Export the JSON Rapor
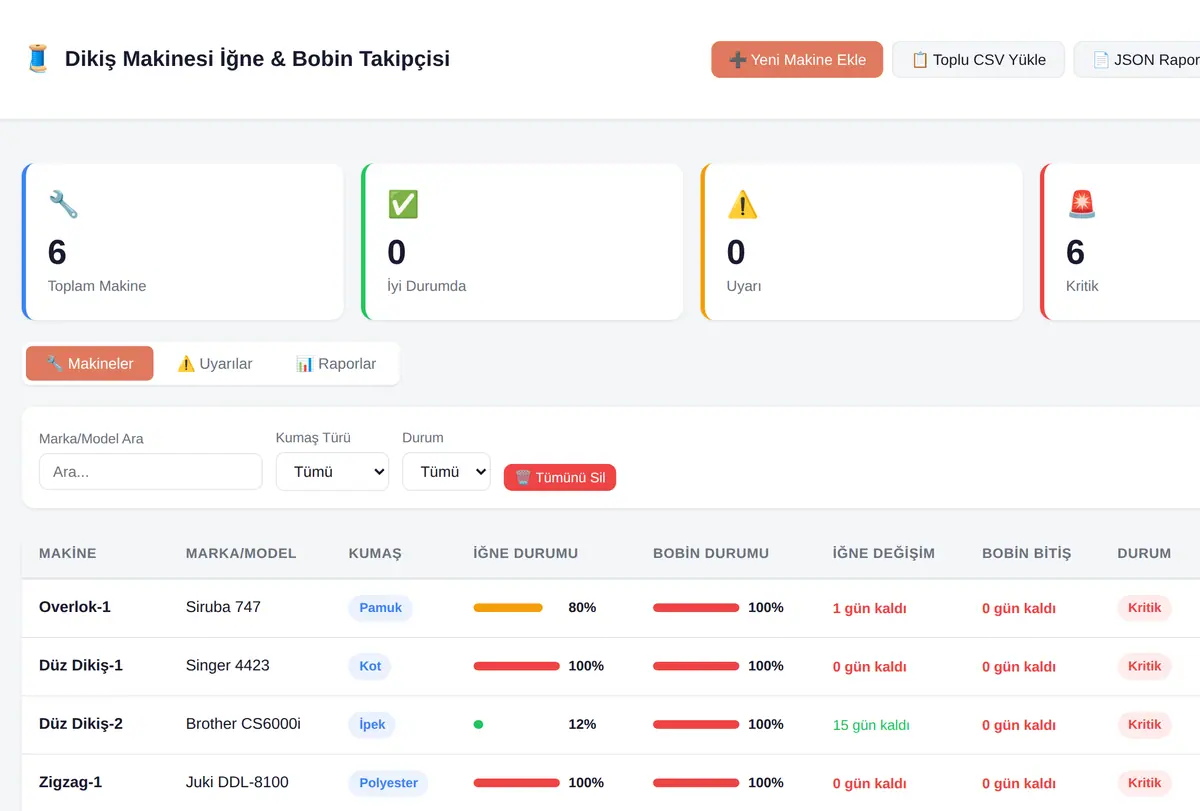The width and height of the screenshot is (1200, 811). (x=1137, y=60)
